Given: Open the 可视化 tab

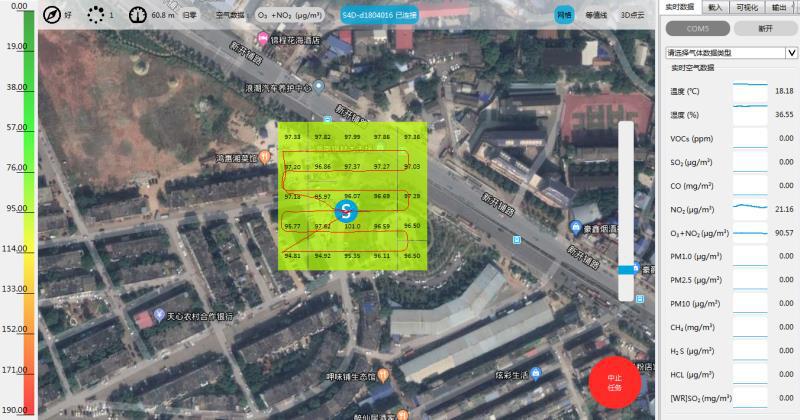Looking at the screenshot, I should 746,6.
